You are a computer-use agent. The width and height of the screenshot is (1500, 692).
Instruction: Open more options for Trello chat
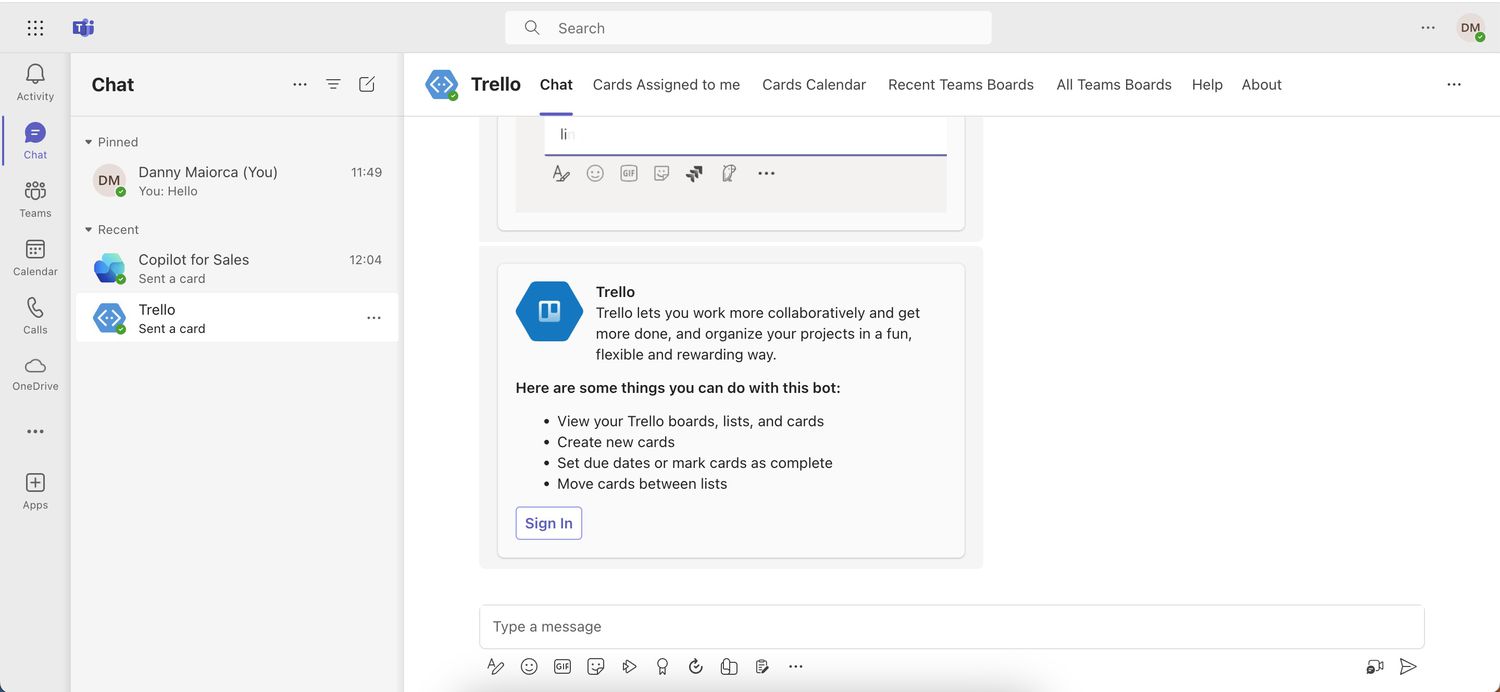click(x=373, y=318)
